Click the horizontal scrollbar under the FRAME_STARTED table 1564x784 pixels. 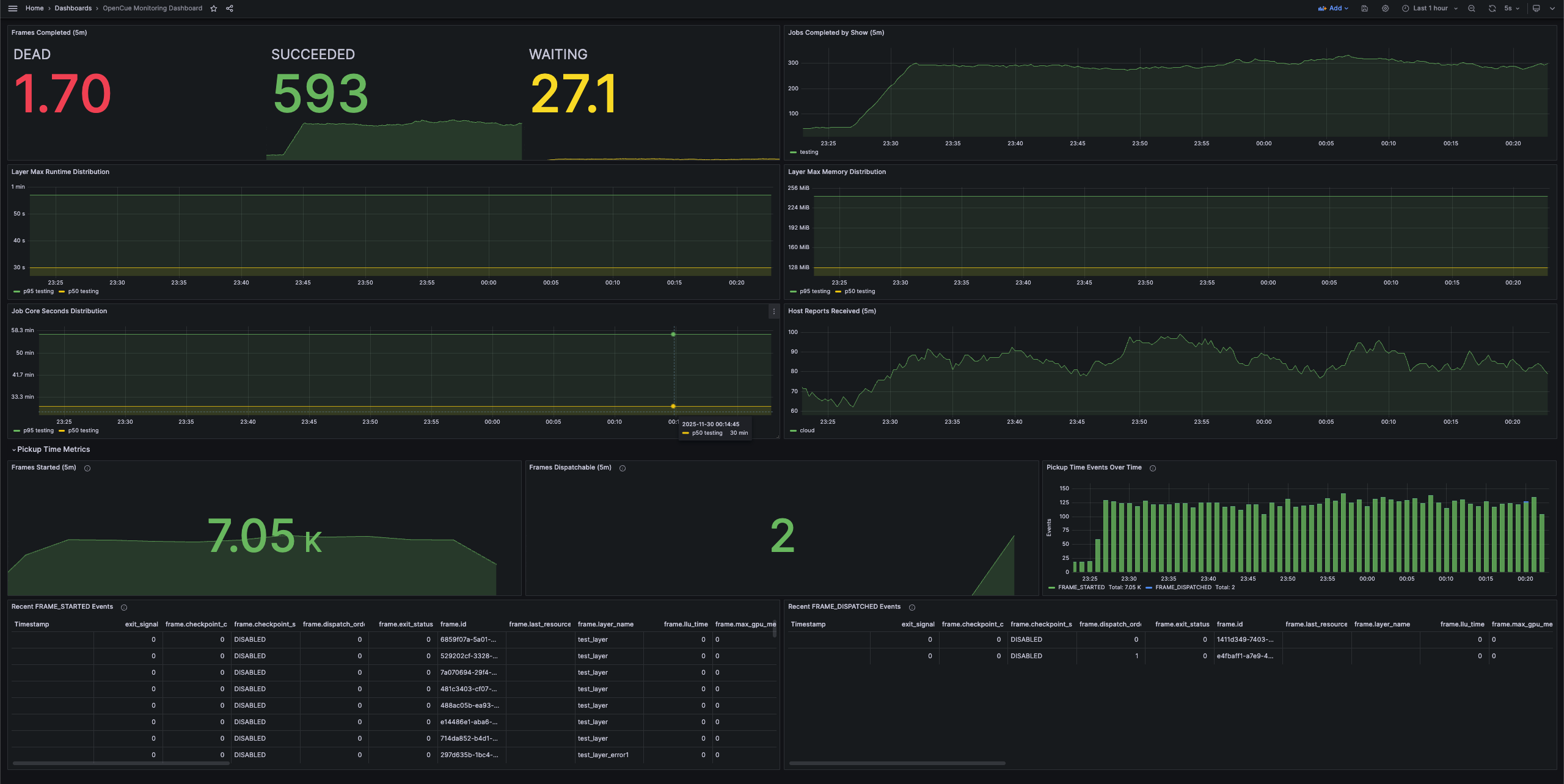[122, 762]
